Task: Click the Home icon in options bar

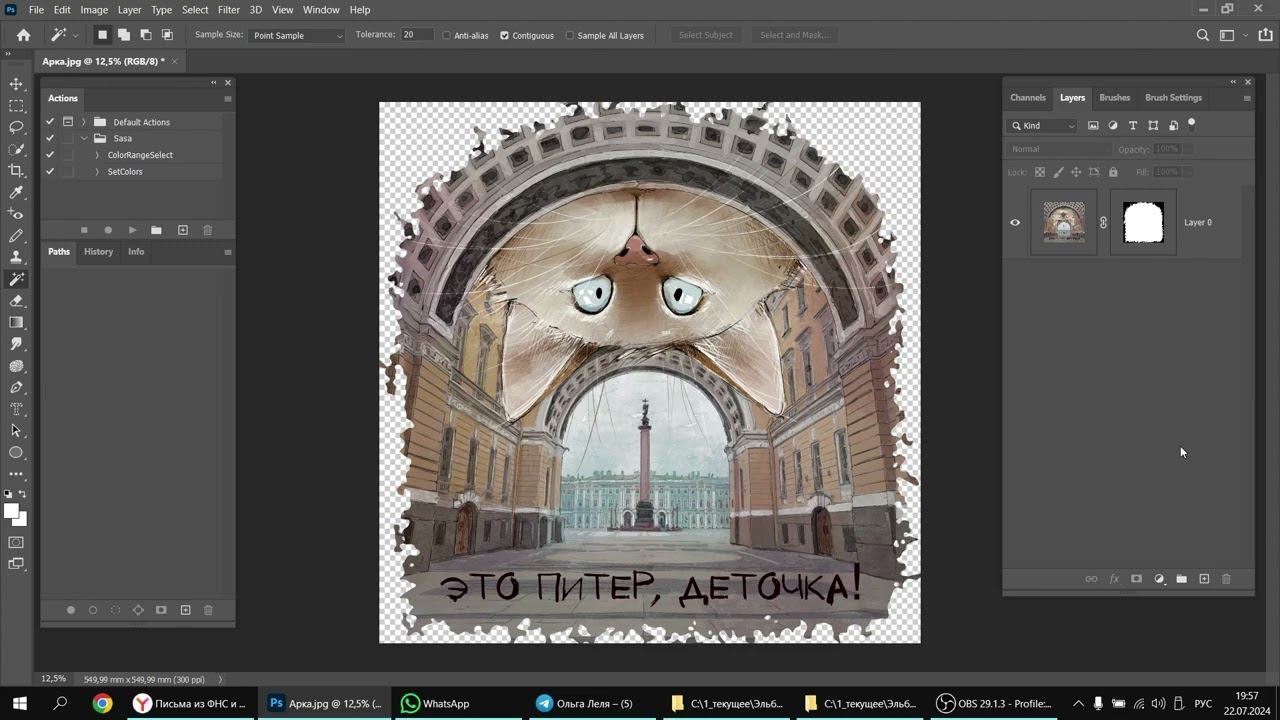Action: [24, 35]
